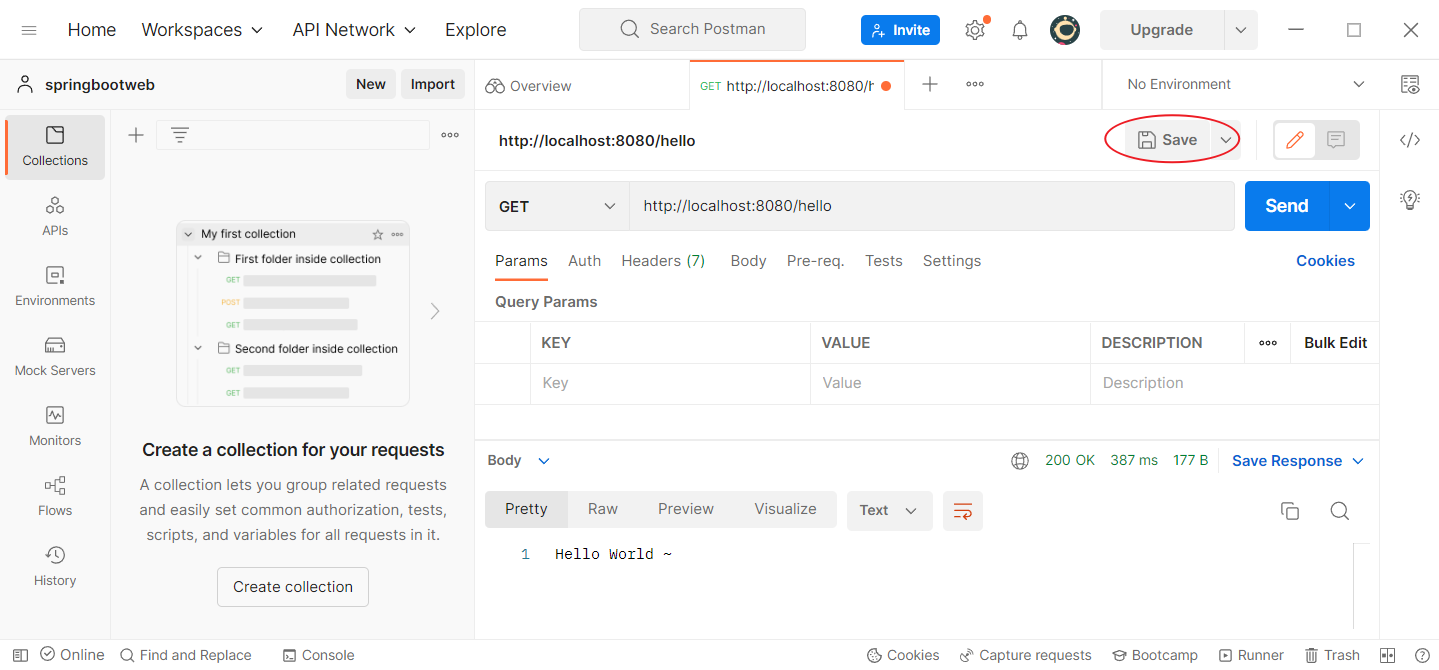The width and height of the screenshot is (1439, 670).
Task: Open the Text format dropdown
Action: click(889, 510)
